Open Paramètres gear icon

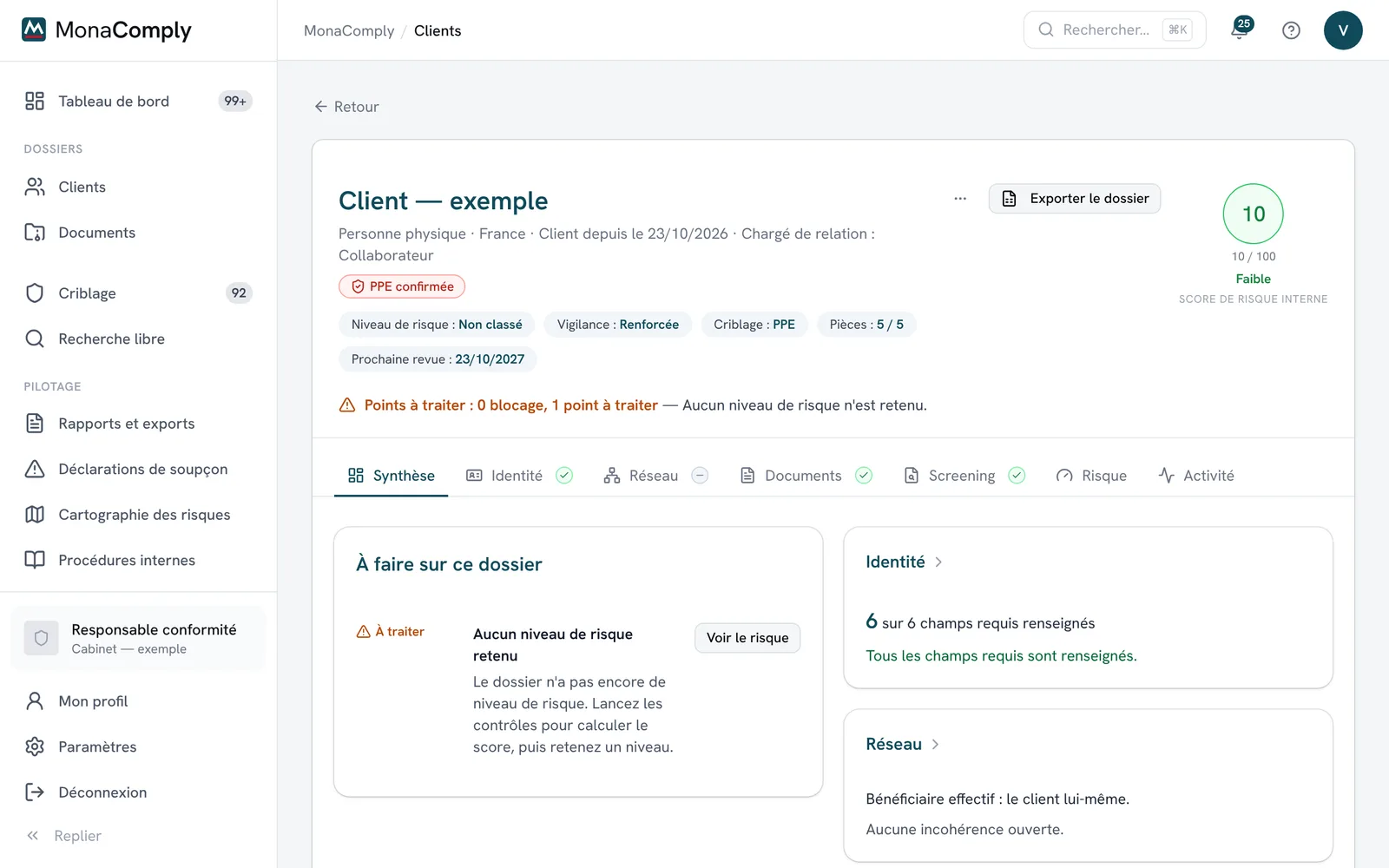(35, 746)
